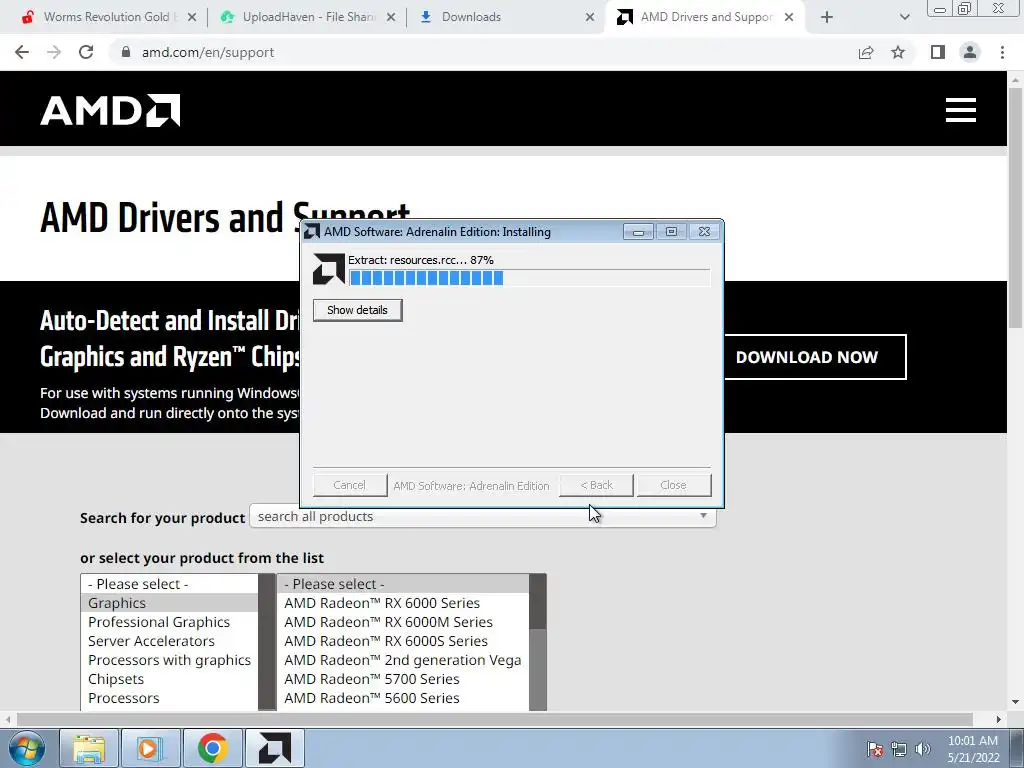The height and width of the screenshot is (768, 1024).
Task: Open Chrome side panel icon
Action: click(x=938, y=52)
